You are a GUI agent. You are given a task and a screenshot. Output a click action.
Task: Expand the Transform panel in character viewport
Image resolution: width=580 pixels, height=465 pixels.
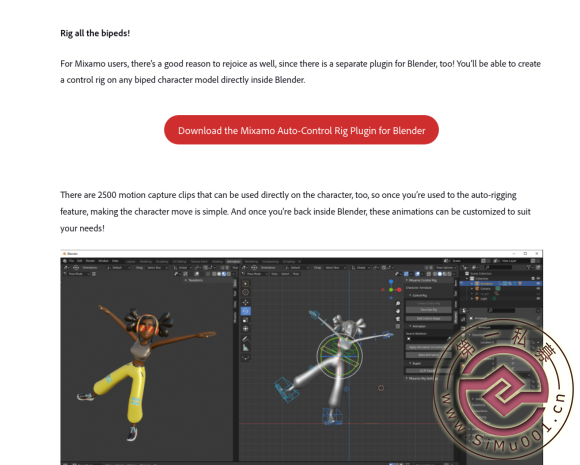[x=195, y=280]
